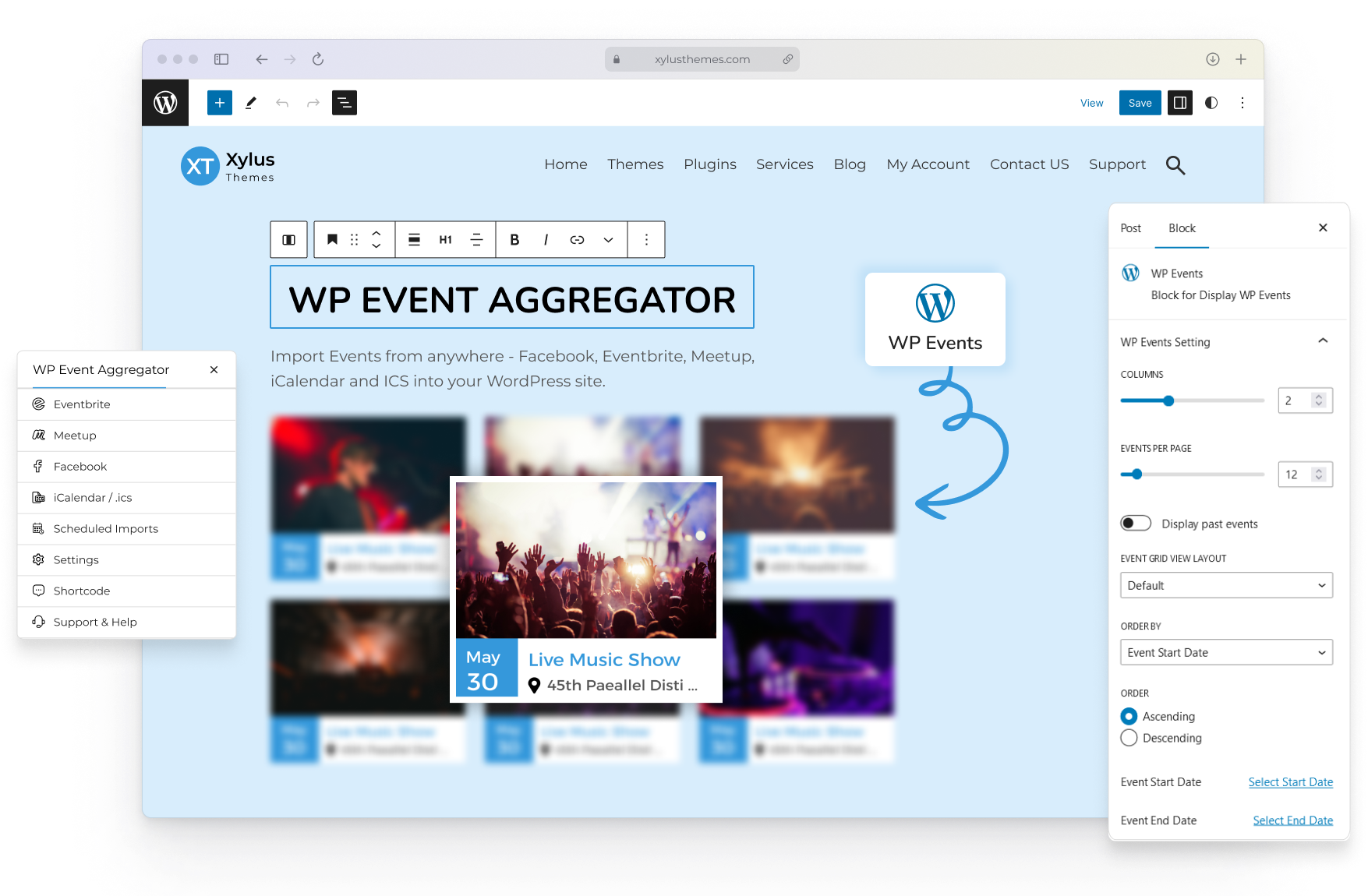Enable Display past events toggle

pyautogui.click(x=1136, y=524)
